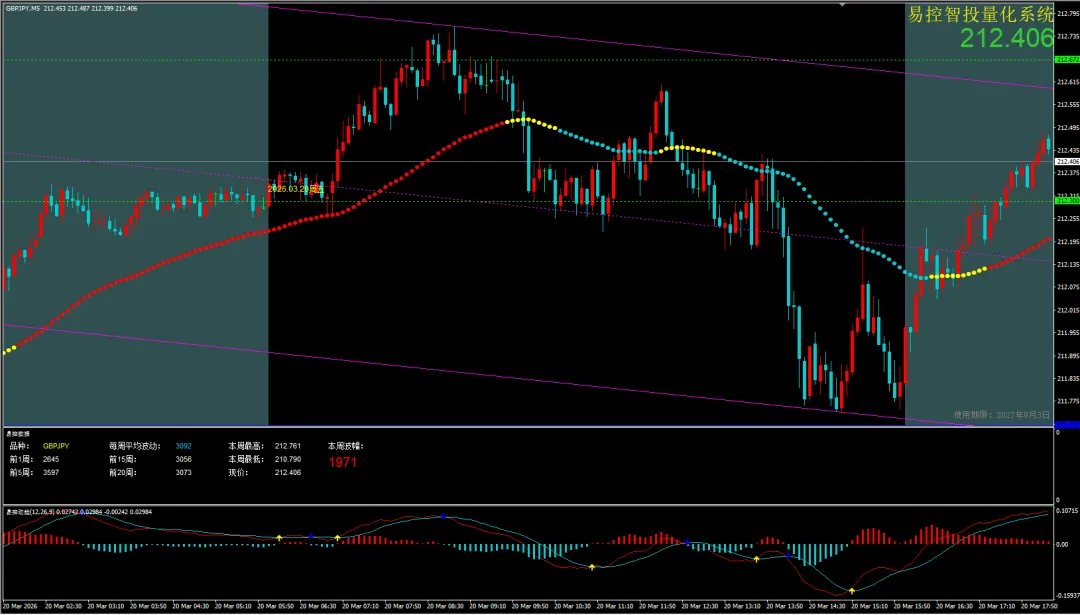Click the '20 Mar 11:50' time axis label
The height and width of the screenshot is (615, 1080).
[656, 606]
